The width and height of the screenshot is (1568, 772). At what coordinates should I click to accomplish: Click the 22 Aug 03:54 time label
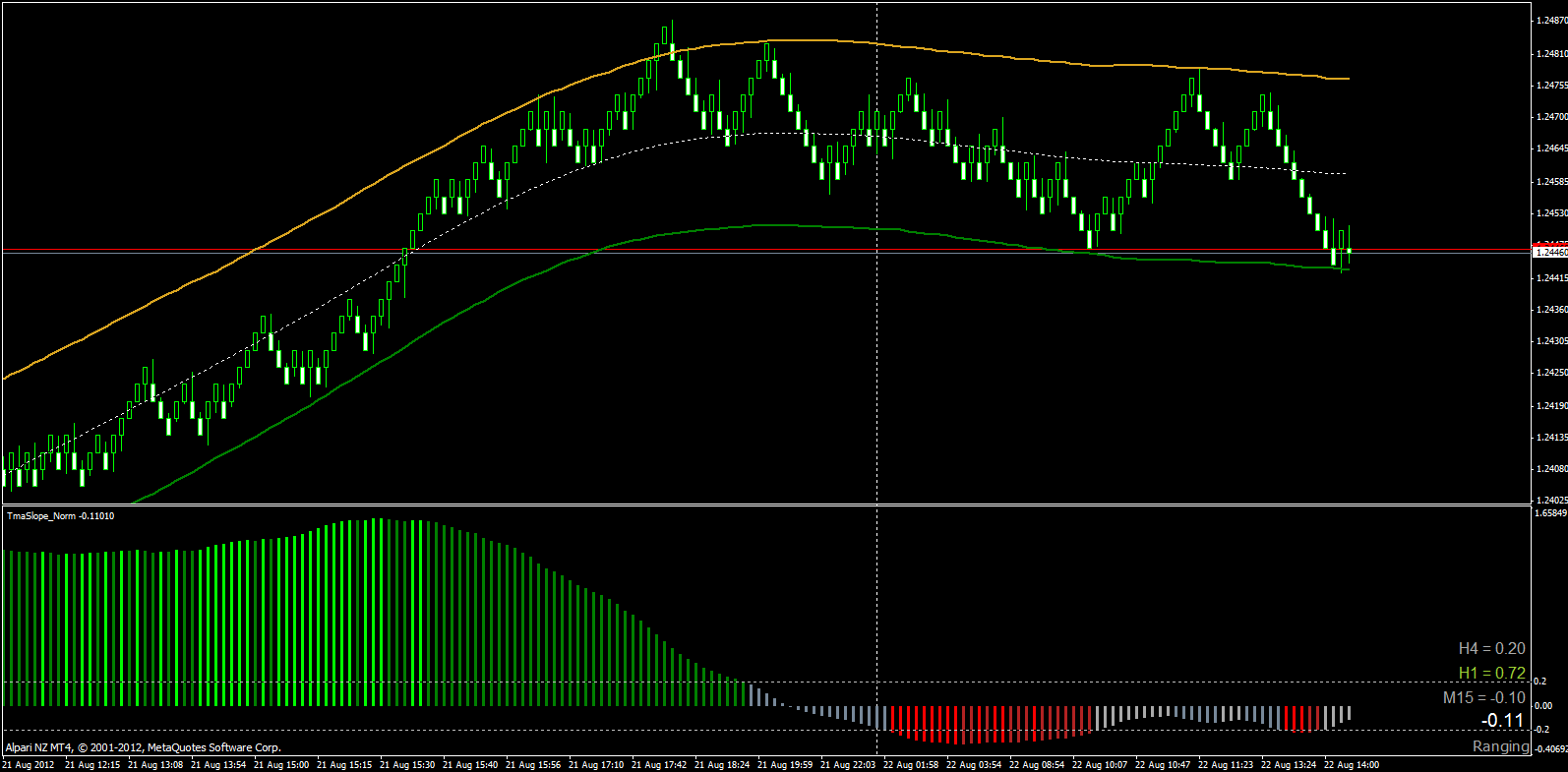pyautogui.click(x=974, y=764)
